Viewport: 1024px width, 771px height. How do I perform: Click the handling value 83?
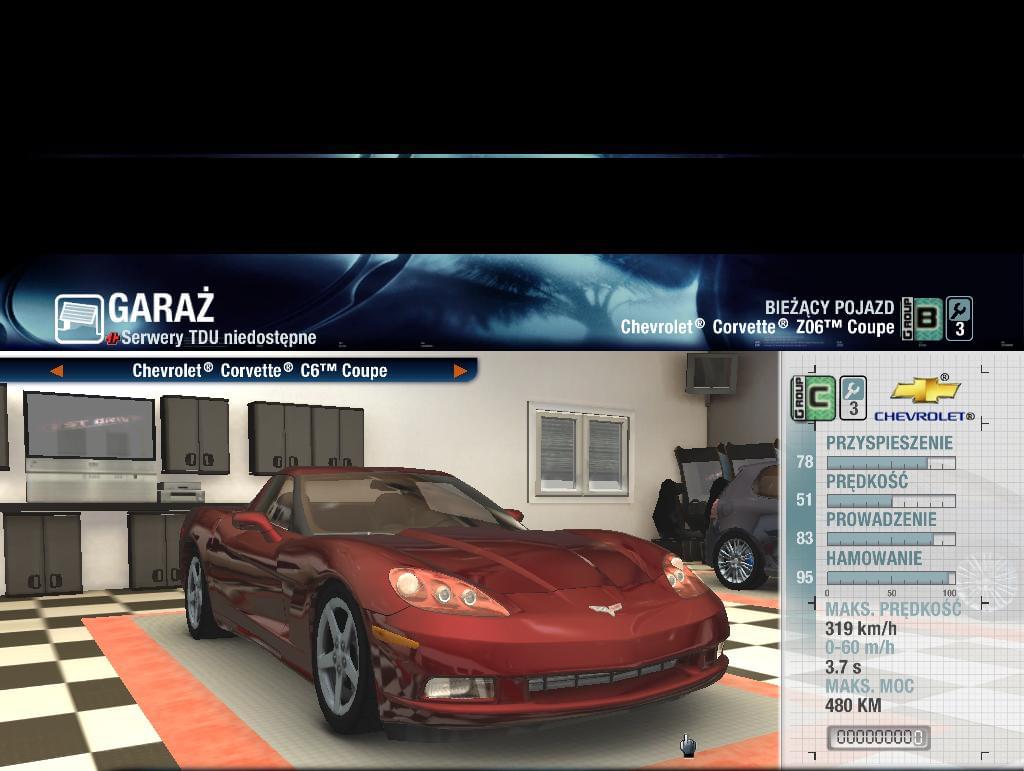point(805,539)
